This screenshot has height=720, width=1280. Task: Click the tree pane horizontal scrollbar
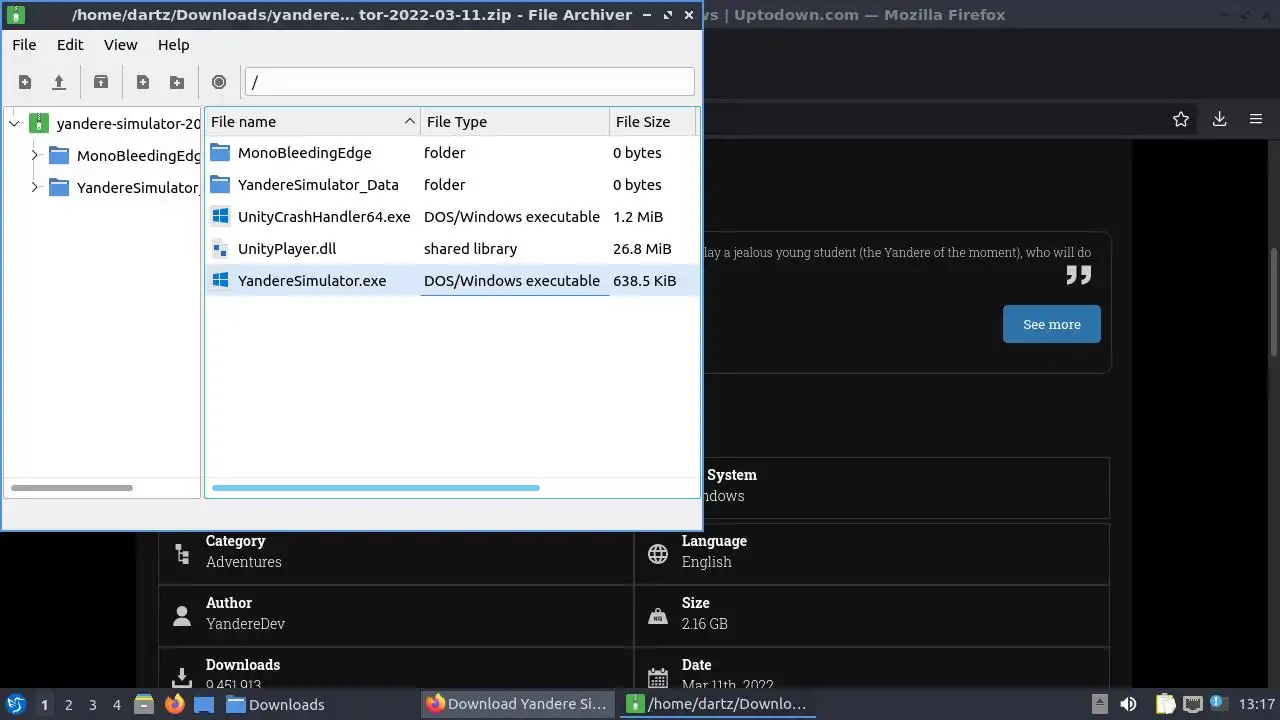pyautogui.click(x=72, y=488)
